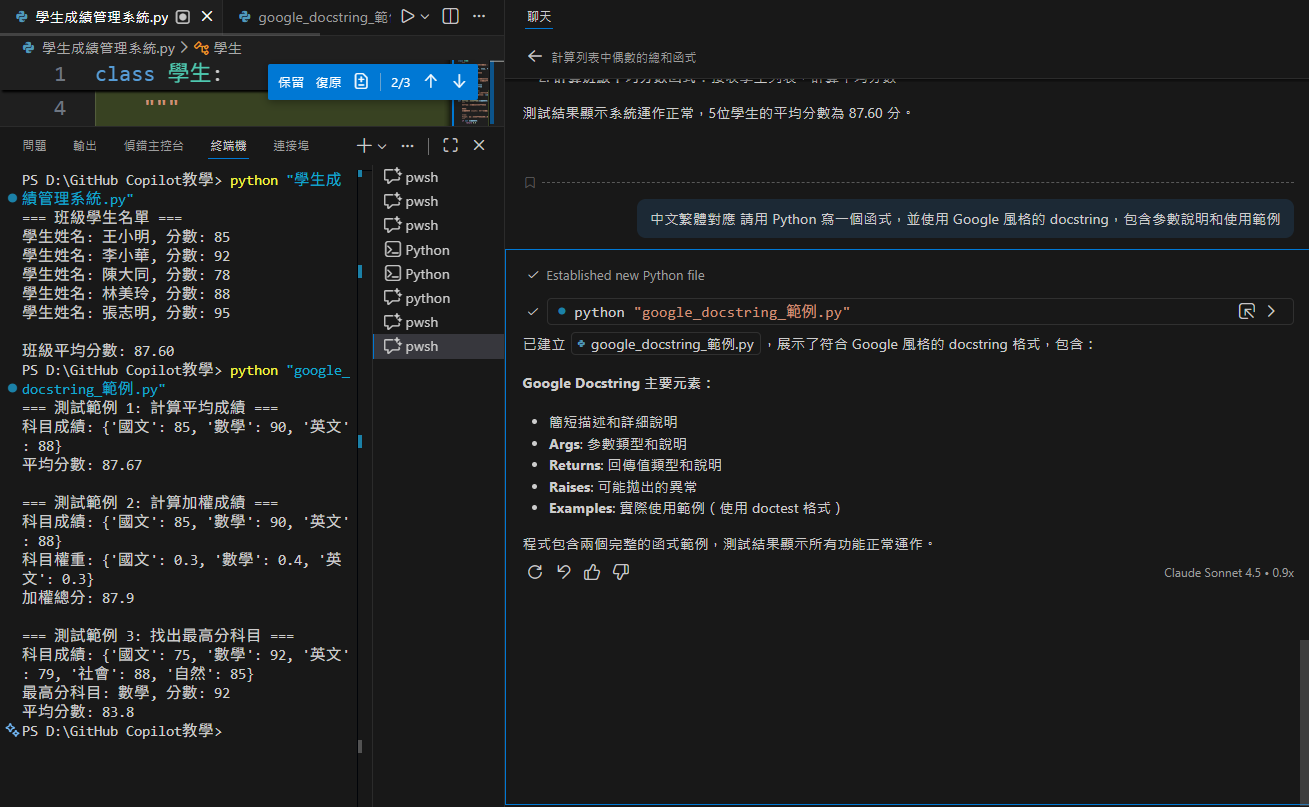Toggle the diff view icon beside 復原
Image resolution: width=1309 pixels, height=807 pixels.
click(x=362, y=82)
